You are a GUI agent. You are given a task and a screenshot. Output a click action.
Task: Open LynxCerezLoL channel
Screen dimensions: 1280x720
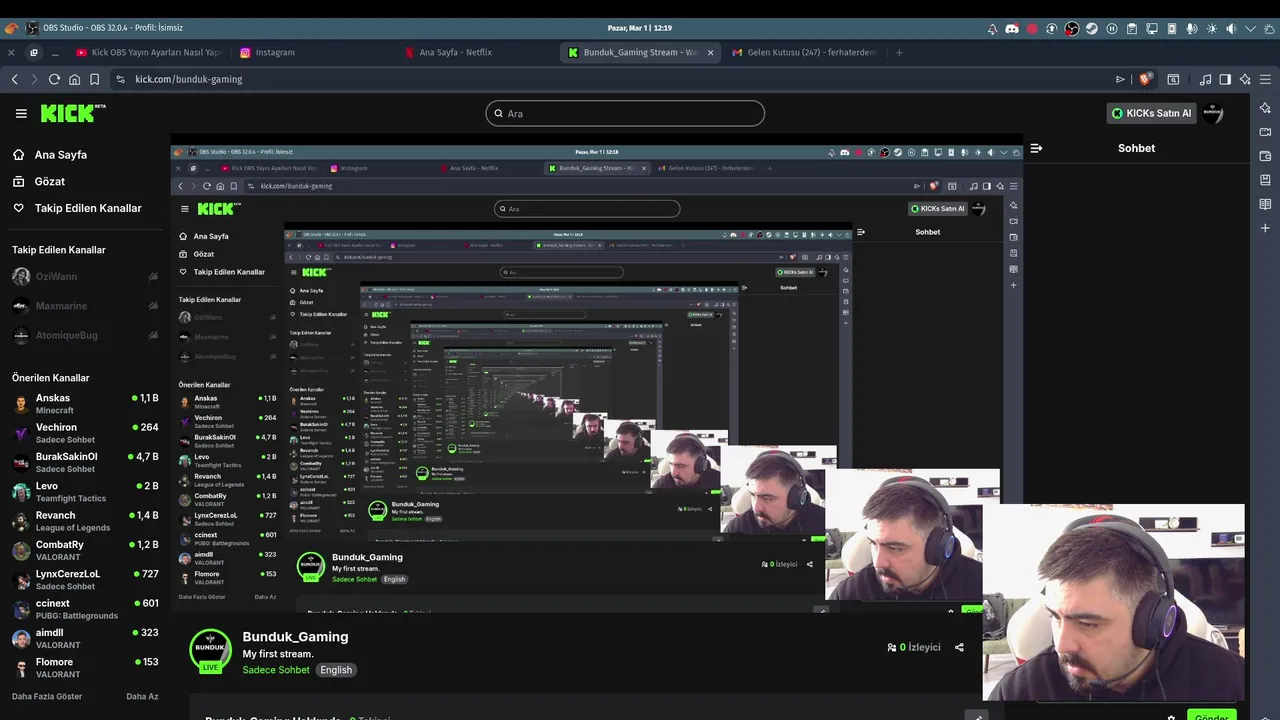[x=85, y=580]
